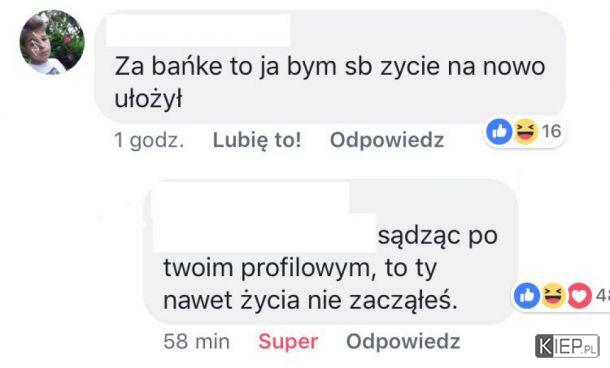Click the blue Like reaction on first comment
Screen dimensions: 610x368
500,132
